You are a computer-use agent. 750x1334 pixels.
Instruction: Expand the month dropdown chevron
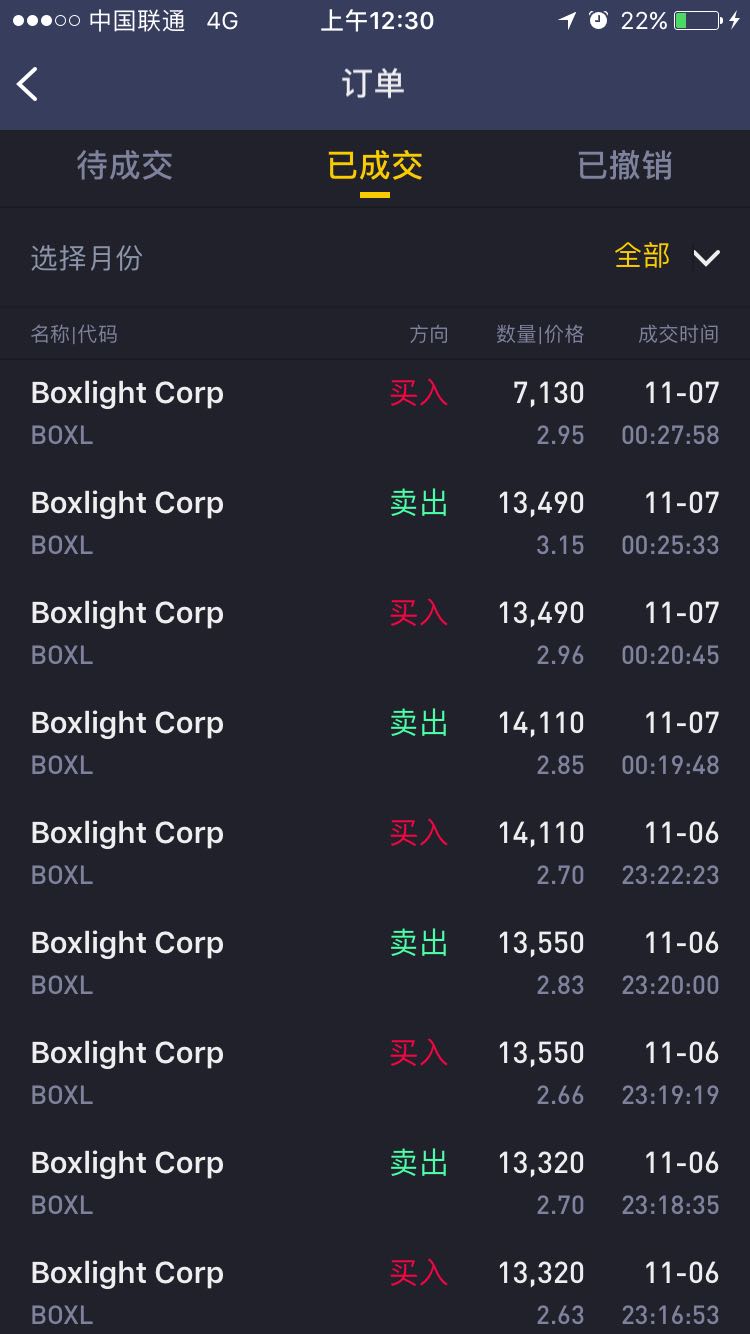click(x=706, y=258)
